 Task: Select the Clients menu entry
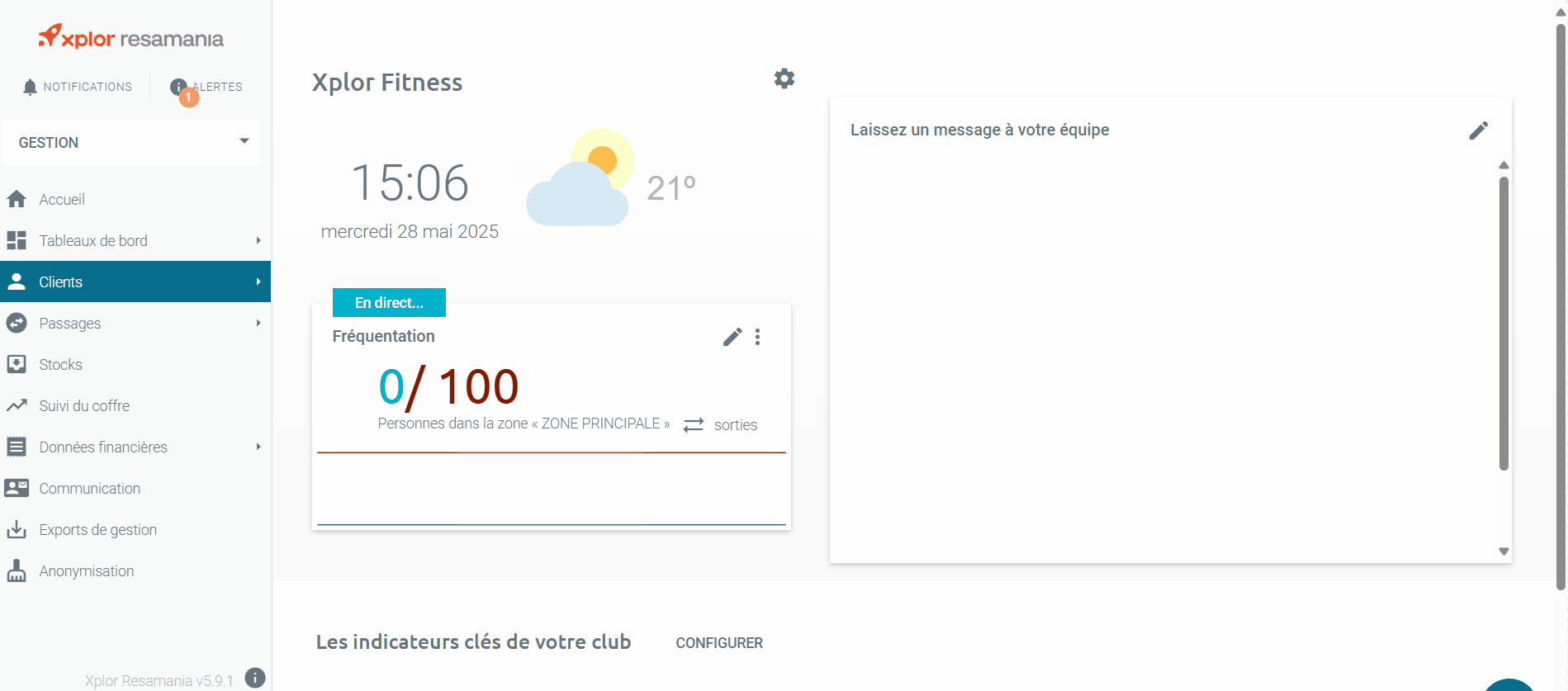pyautogui.click(x=135, y=282)
